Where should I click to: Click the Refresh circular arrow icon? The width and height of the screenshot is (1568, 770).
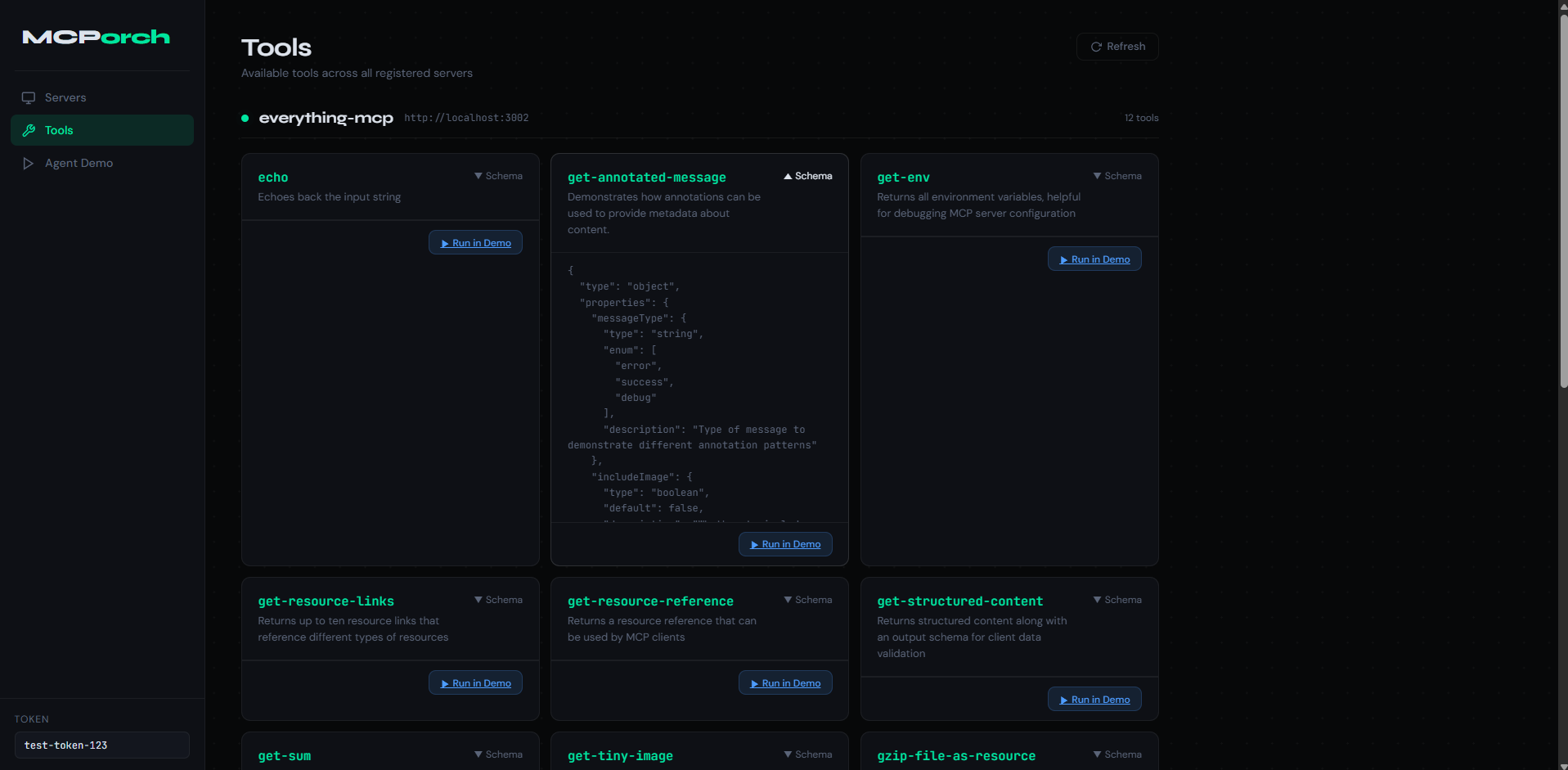(1096, 47)
